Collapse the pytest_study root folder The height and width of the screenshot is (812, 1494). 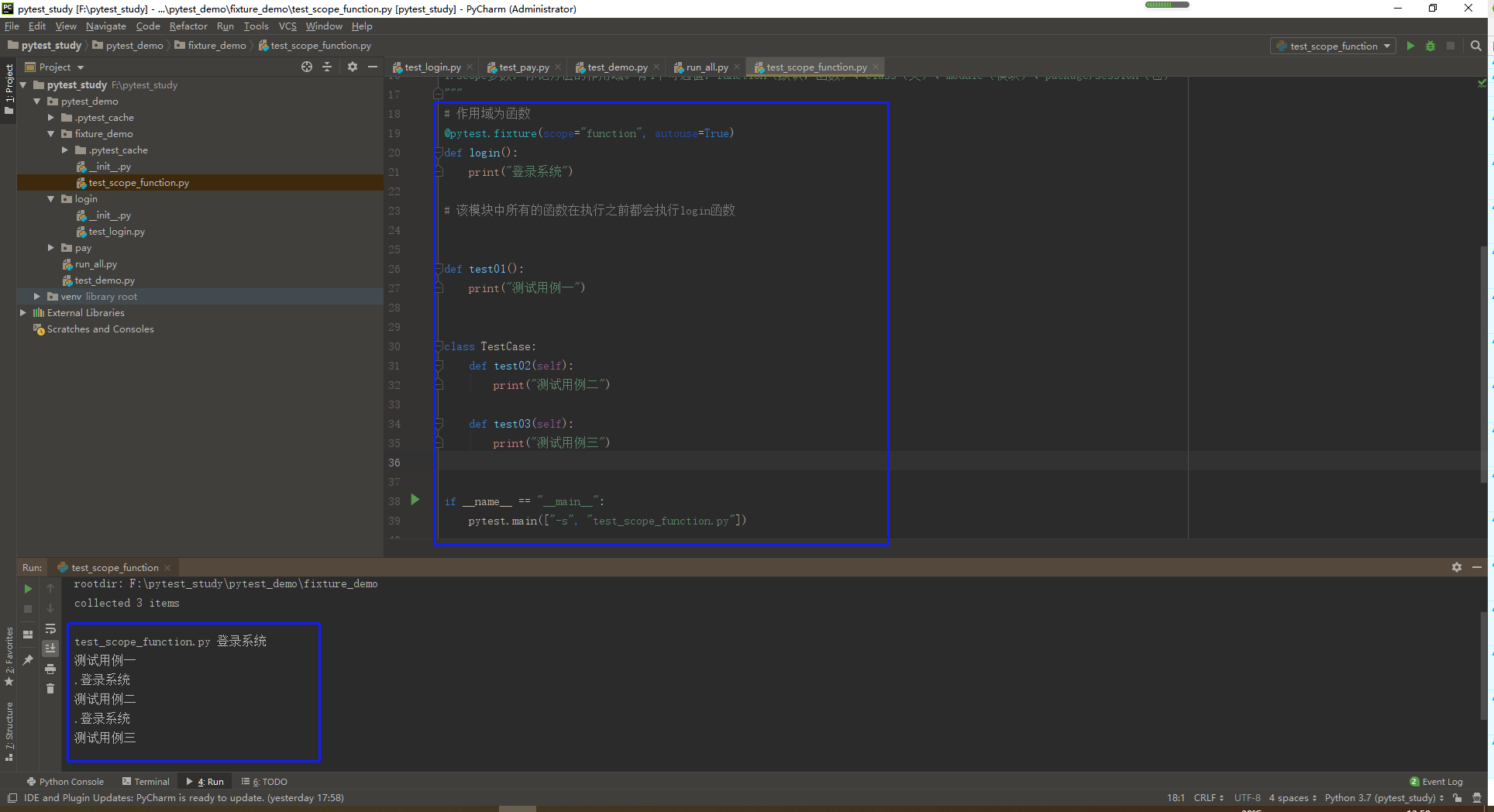tap(23, 85)
